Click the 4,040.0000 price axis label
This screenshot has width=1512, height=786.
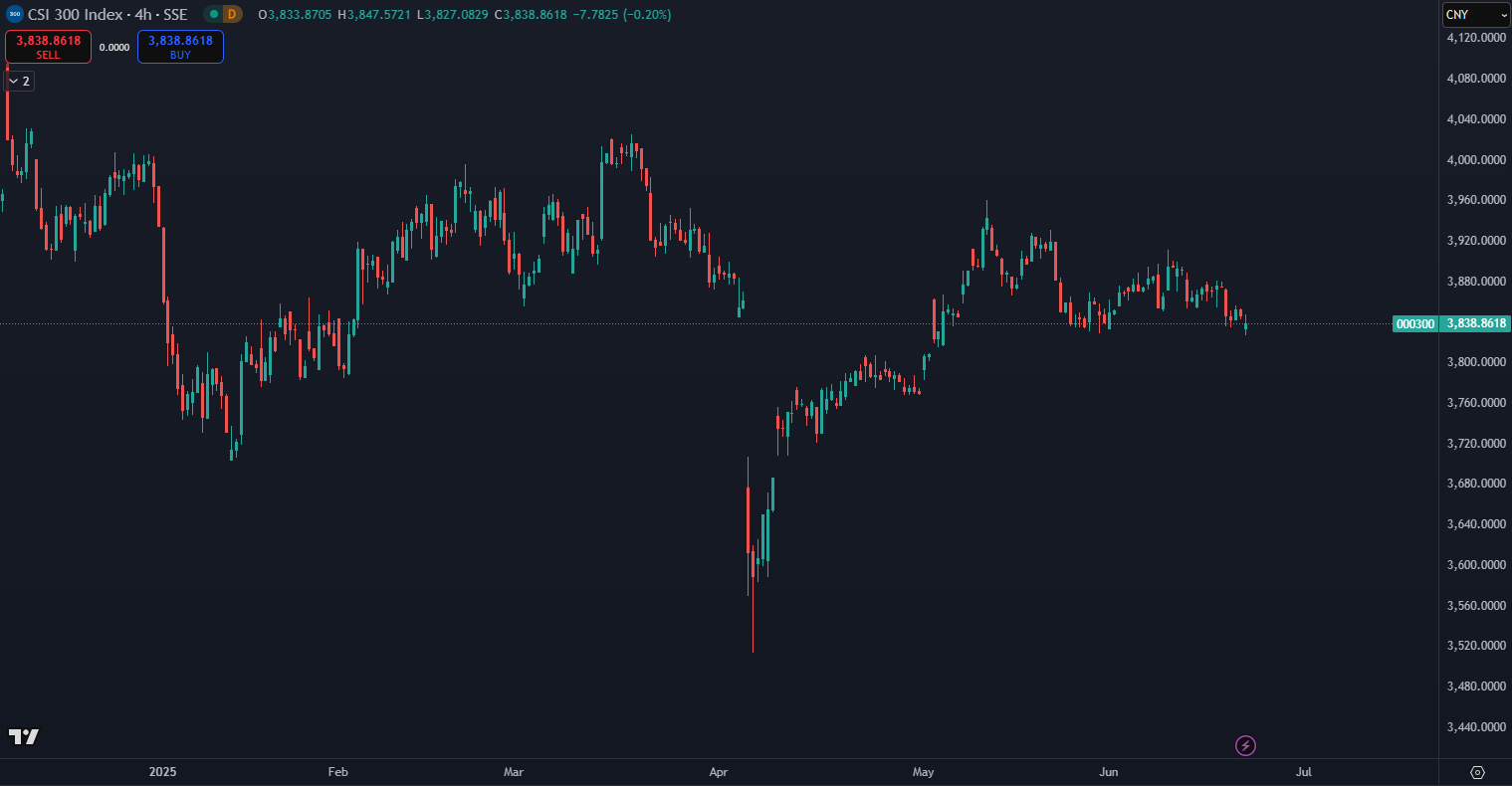pyautogui.click(x=1475, y=118)
